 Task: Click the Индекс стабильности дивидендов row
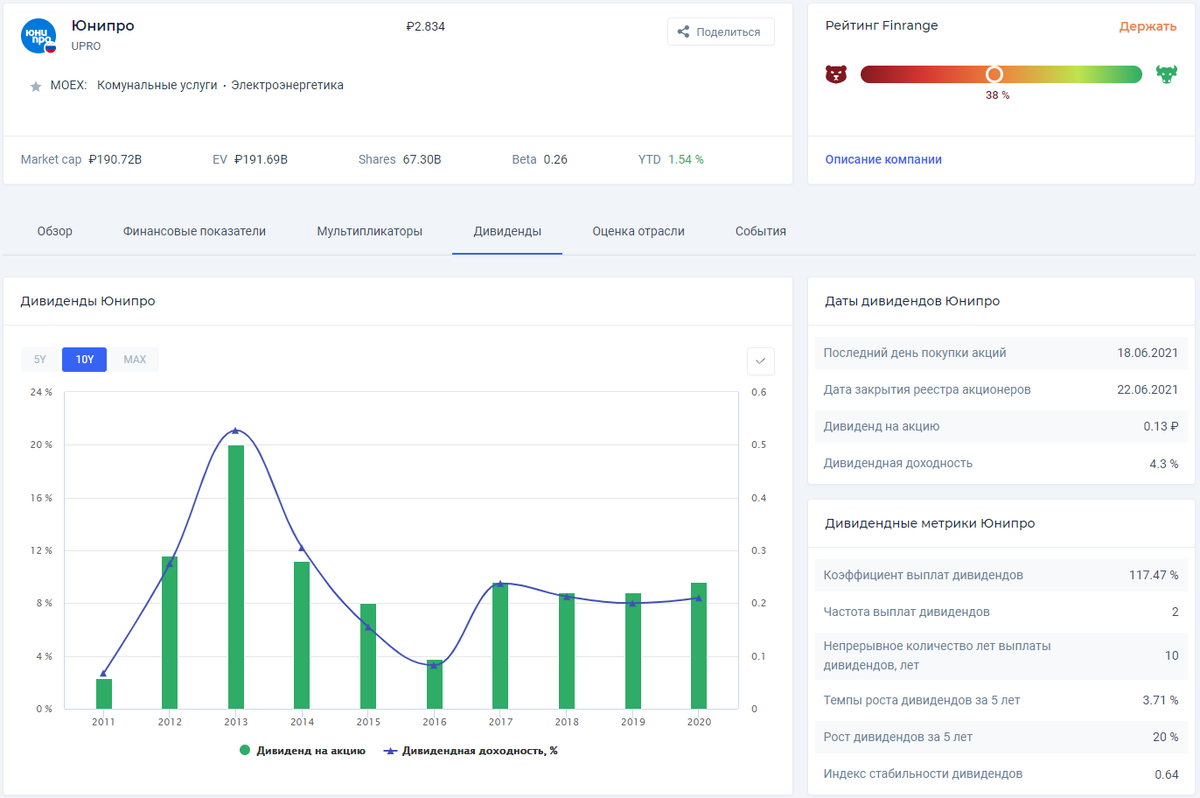[x=1001, y=774]
